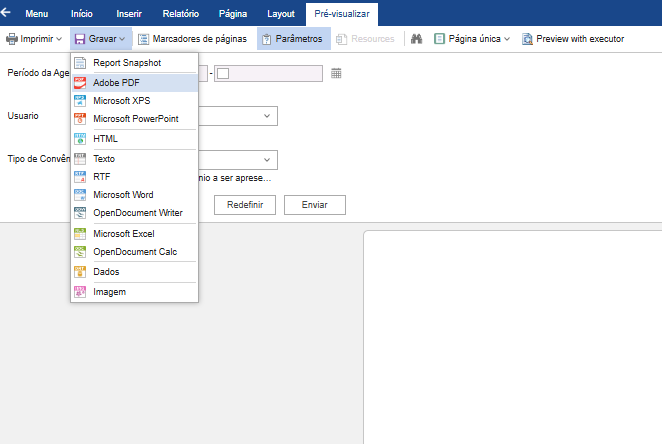Click the back arrow icon
This screenshot has height=444, width=662.
point(6,12)
